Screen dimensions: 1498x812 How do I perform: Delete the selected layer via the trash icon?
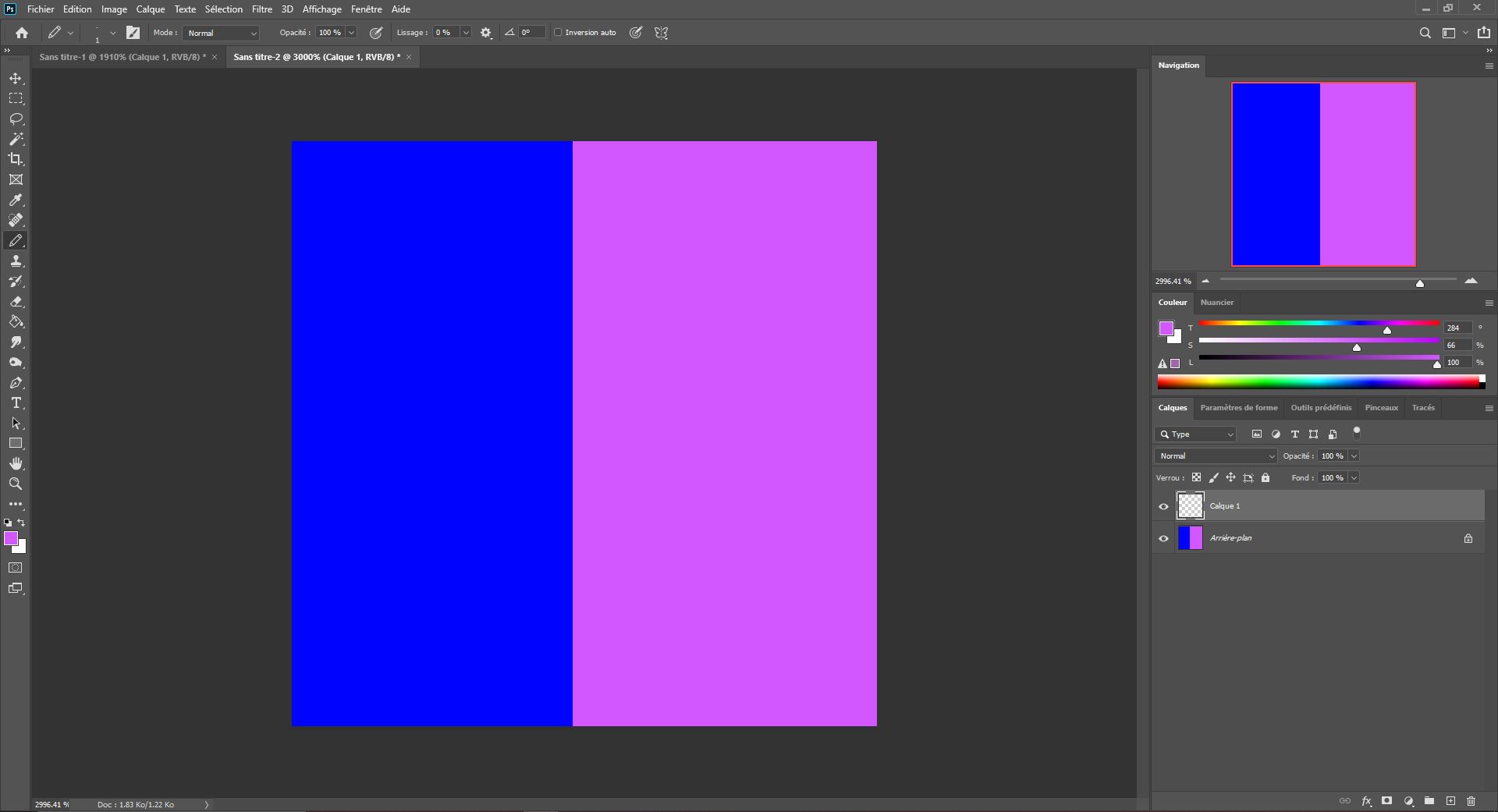coord(1471,801)
